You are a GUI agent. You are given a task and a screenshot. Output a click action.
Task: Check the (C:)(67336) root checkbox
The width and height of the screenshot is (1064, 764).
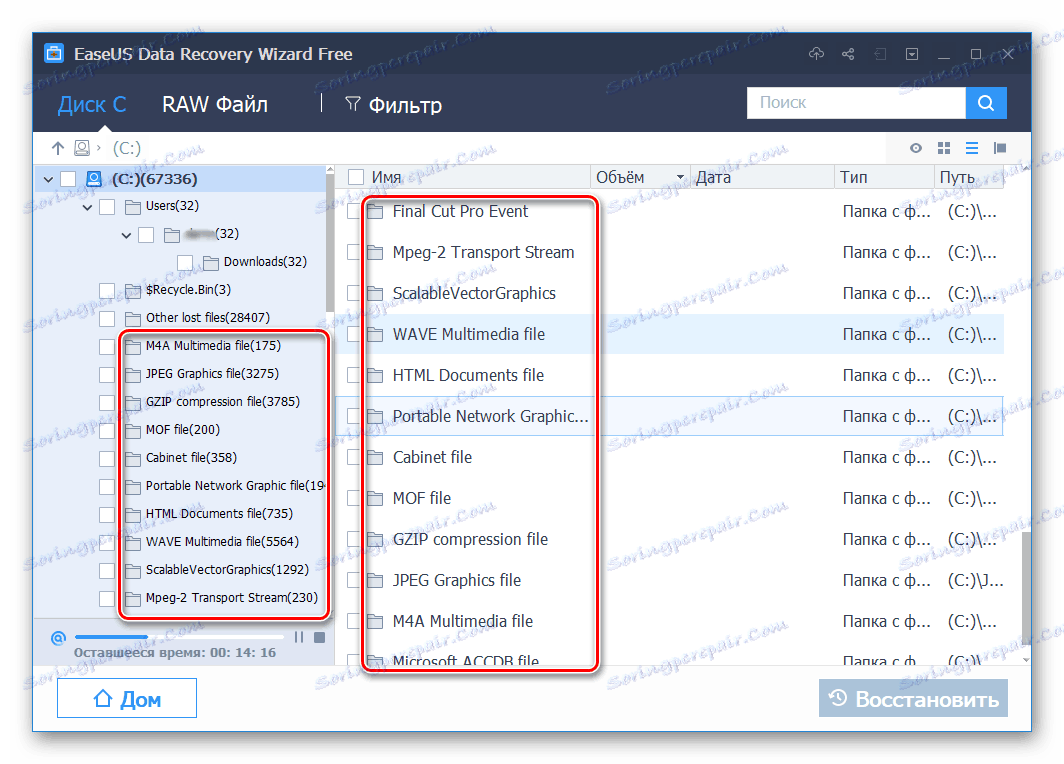tap(68, 179)
